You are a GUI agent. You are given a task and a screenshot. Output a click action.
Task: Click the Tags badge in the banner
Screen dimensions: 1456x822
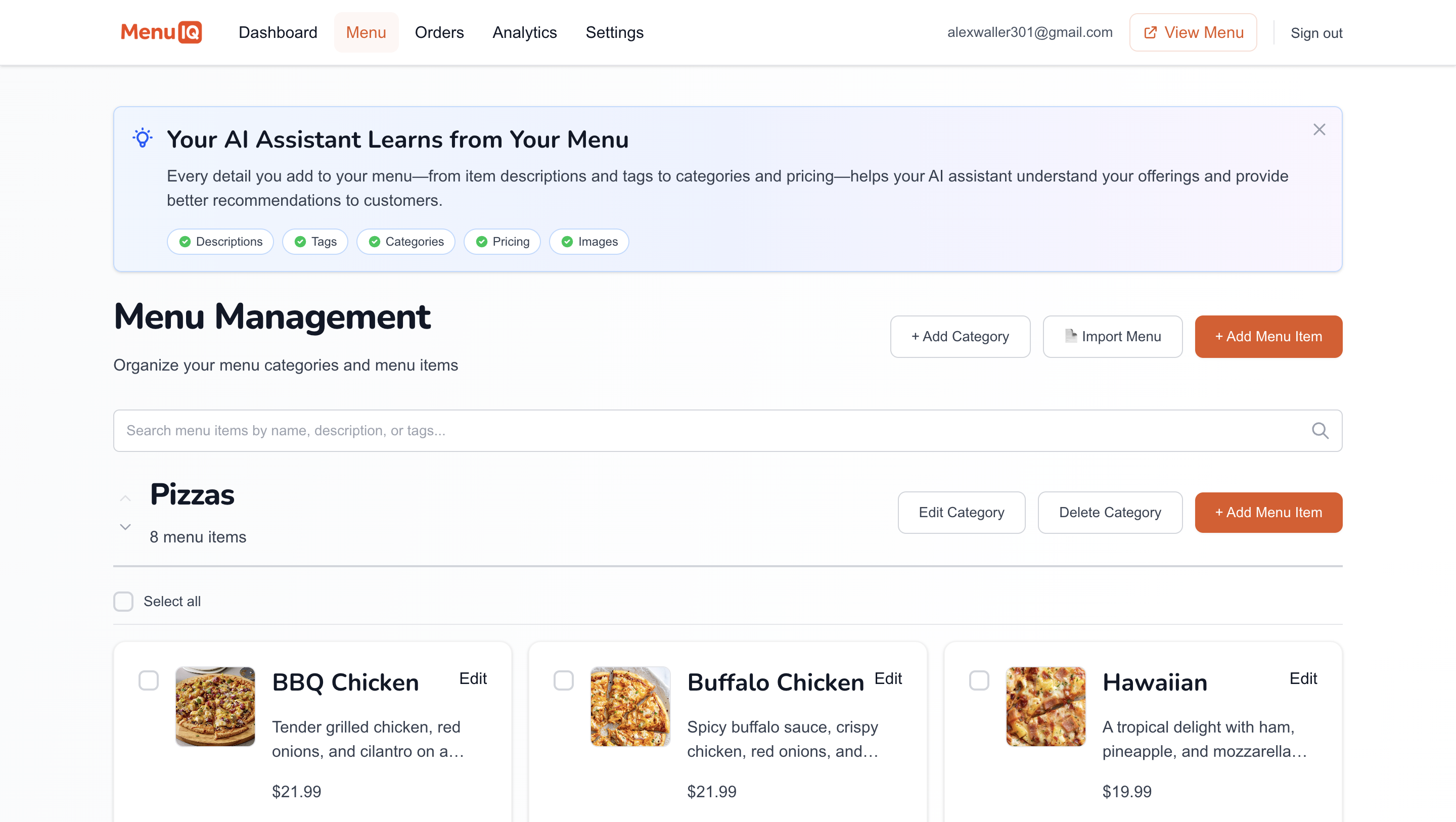coord(315,242)
